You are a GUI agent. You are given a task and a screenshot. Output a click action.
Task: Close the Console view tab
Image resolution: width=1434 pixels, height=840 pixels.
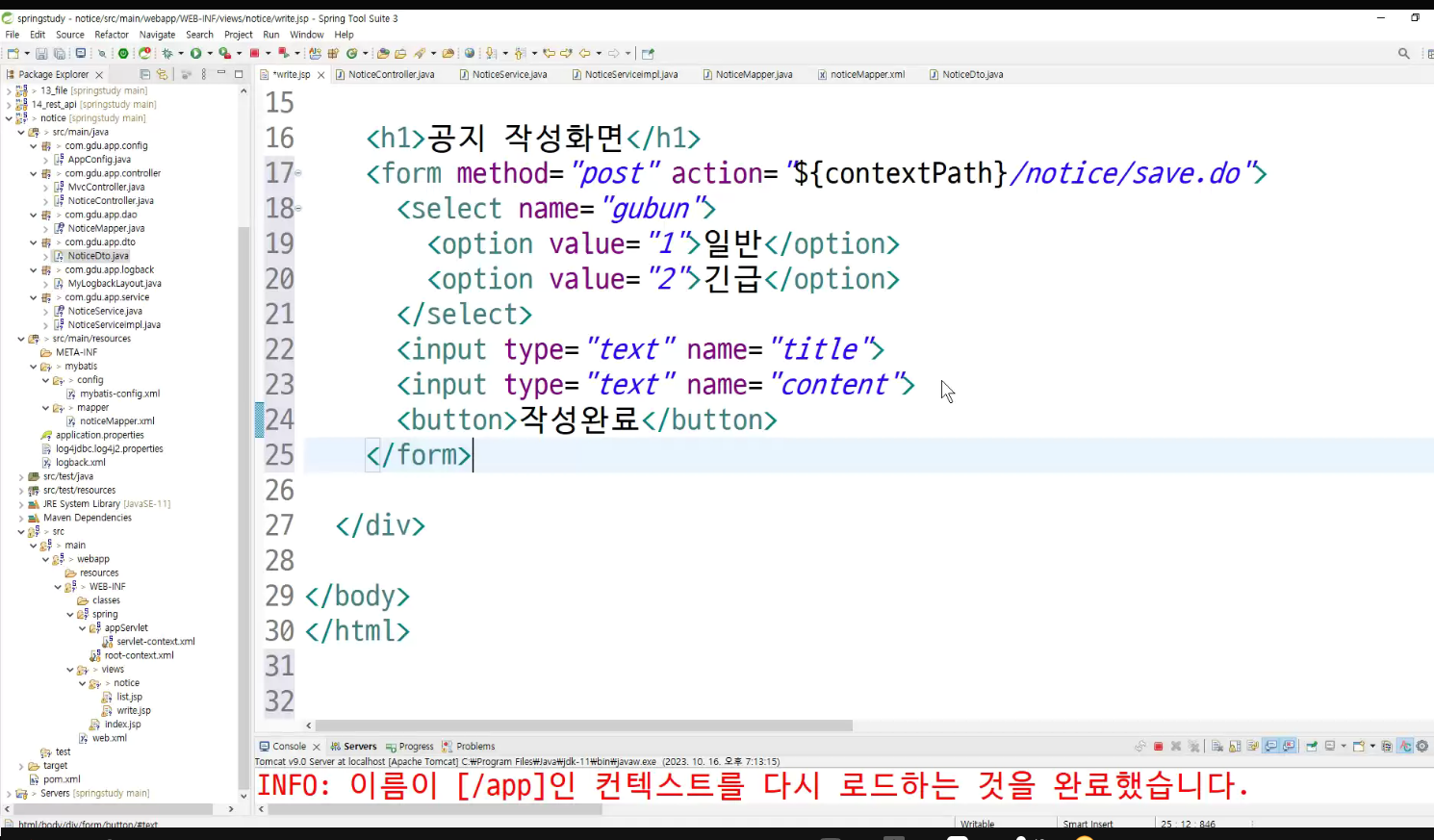click(316, 747)
